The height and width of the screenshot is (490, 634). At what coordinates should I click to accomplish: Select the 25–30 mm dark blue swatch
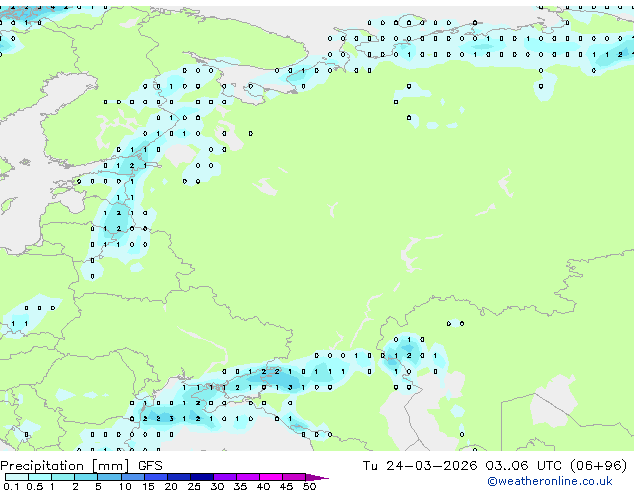click(202, 477)
